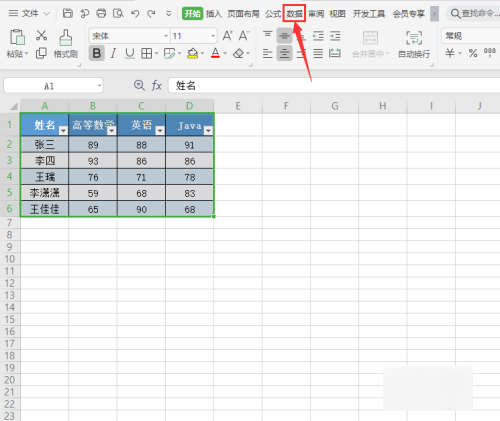500x421 pixels.
Task: Click the Redo arrow
Action: pyautogui.click(x=151, y=13)
